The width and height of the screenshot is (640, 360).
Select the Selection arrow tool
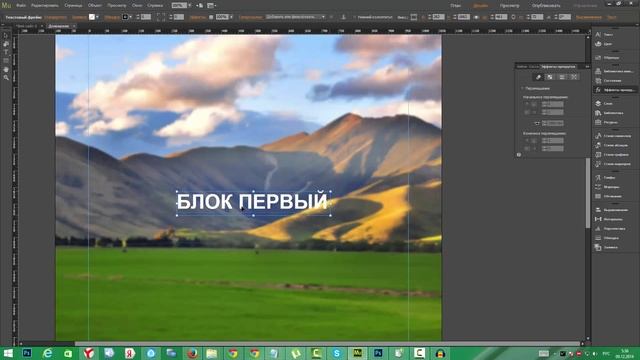coord(6,36)
